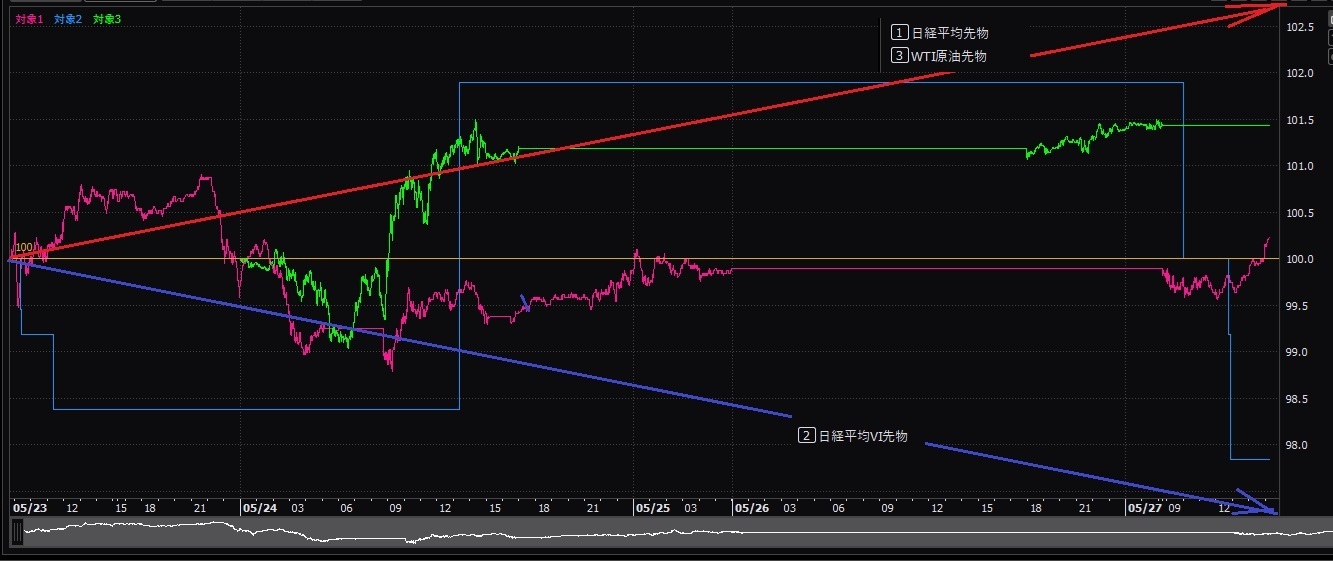Click the 05/25 date on the time axis
The height and width of the screenshot is (561, 1333).
point(652,508)
